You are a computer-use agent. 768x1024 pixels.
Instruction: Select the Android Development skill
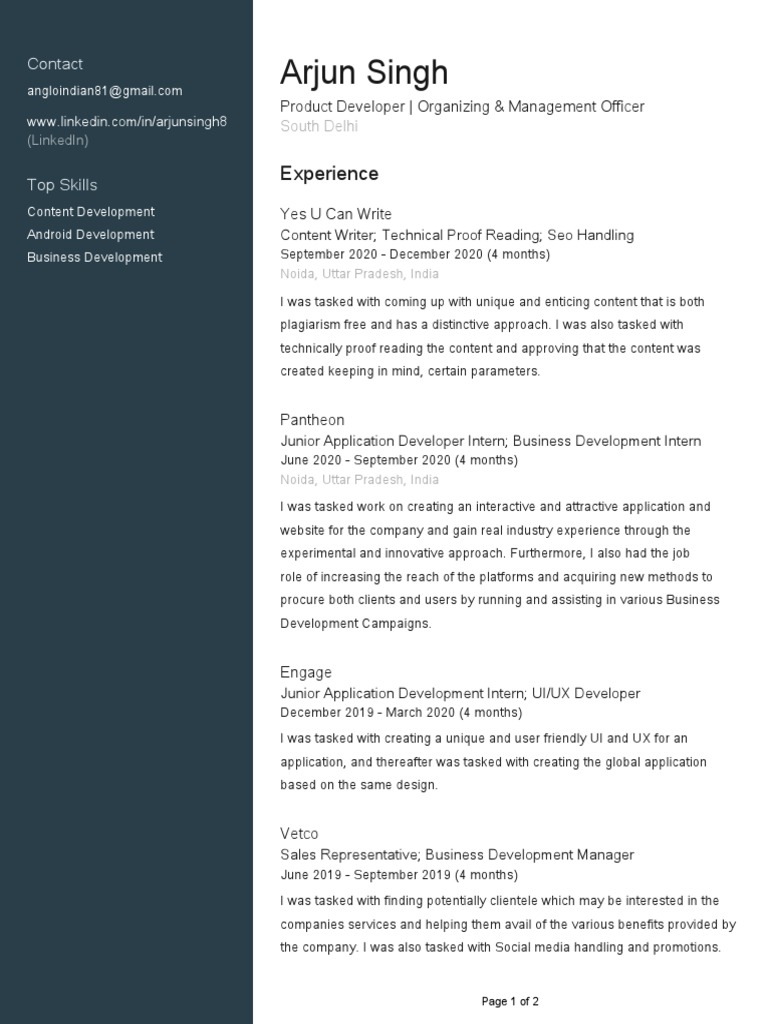(x=91, y=235)
